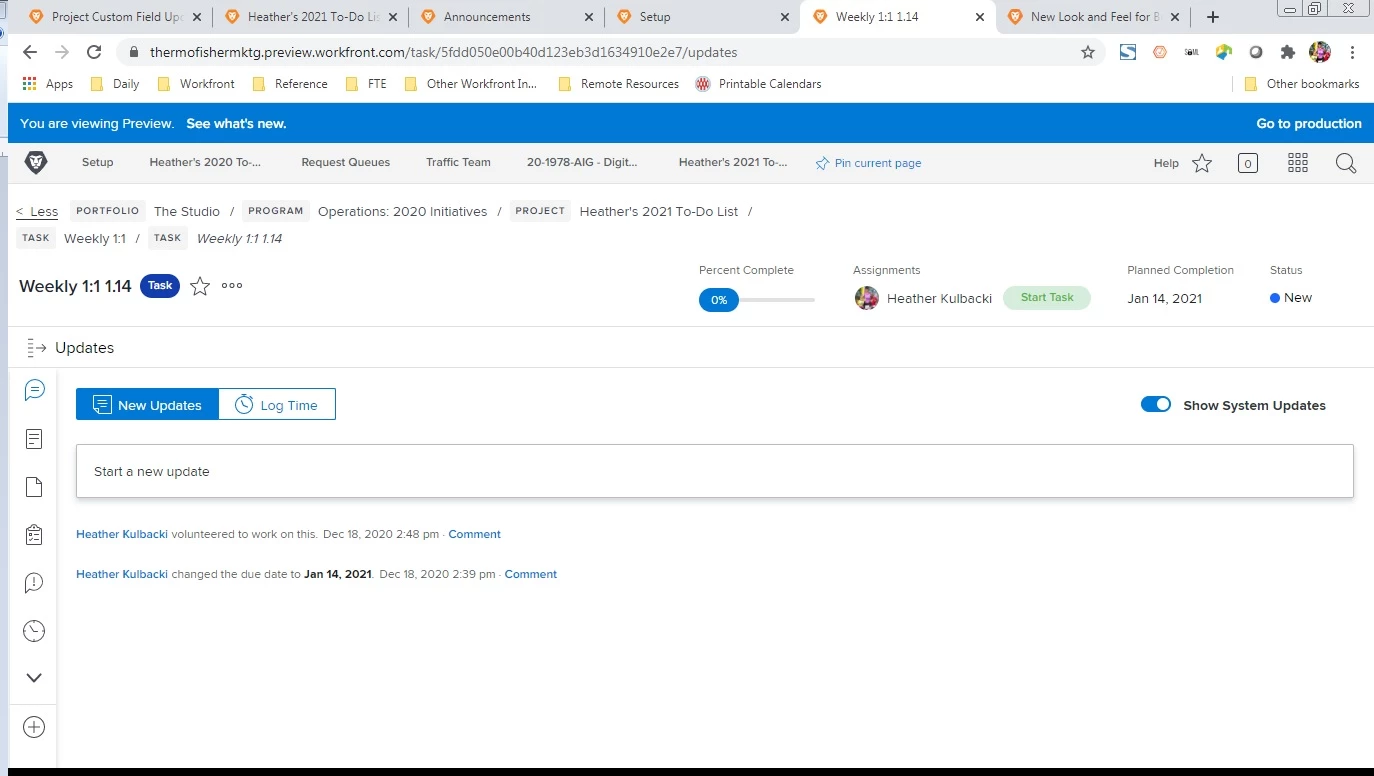Click Go to production link
The image size is (1374, 776).
point(1309,123)
